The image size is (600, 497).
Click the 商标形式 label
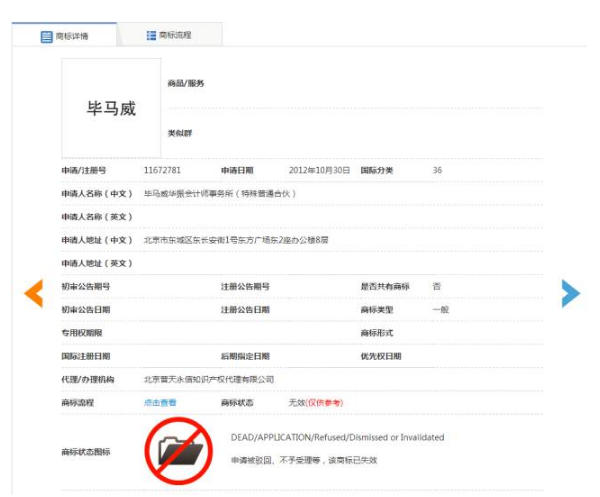(377, 333)
